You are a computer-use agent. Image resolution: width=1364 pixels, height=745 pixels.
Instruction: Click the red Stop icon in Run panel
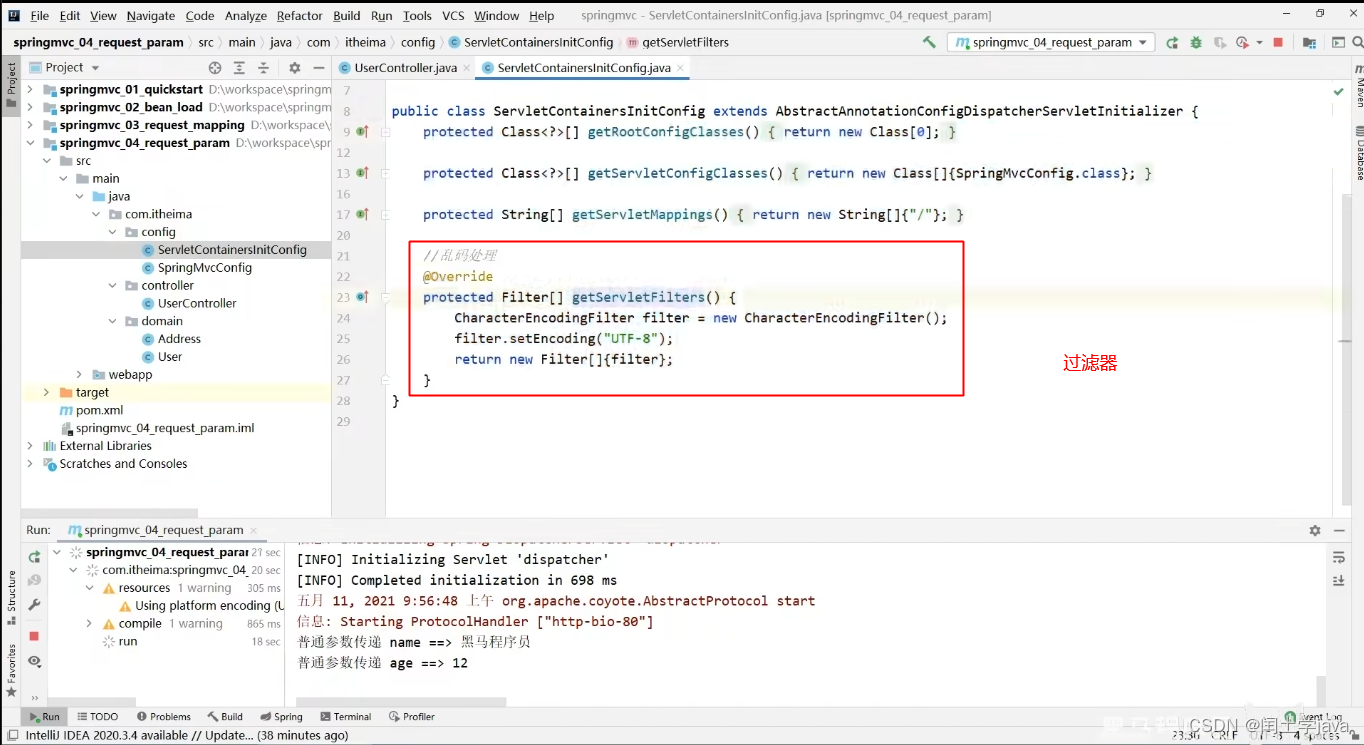[x=34, y=636]
